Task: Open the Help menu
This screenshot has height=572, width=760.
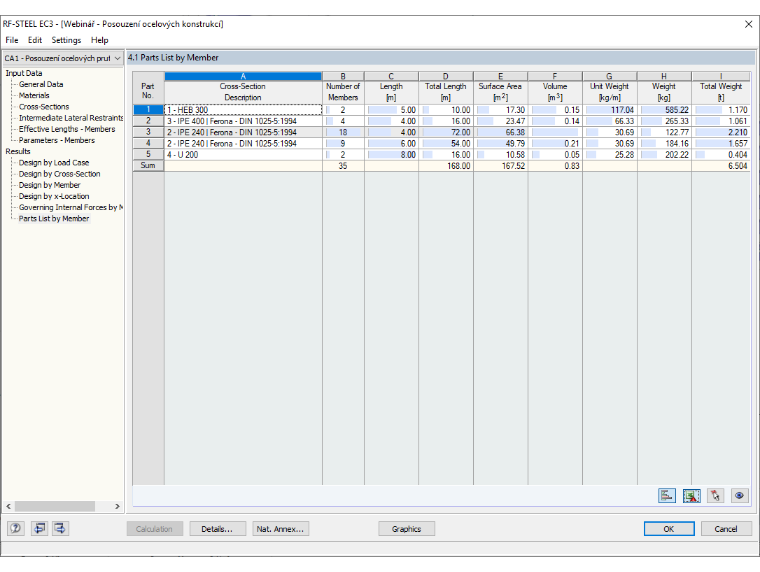Action: pyautogui.click(x=99, y=40)
